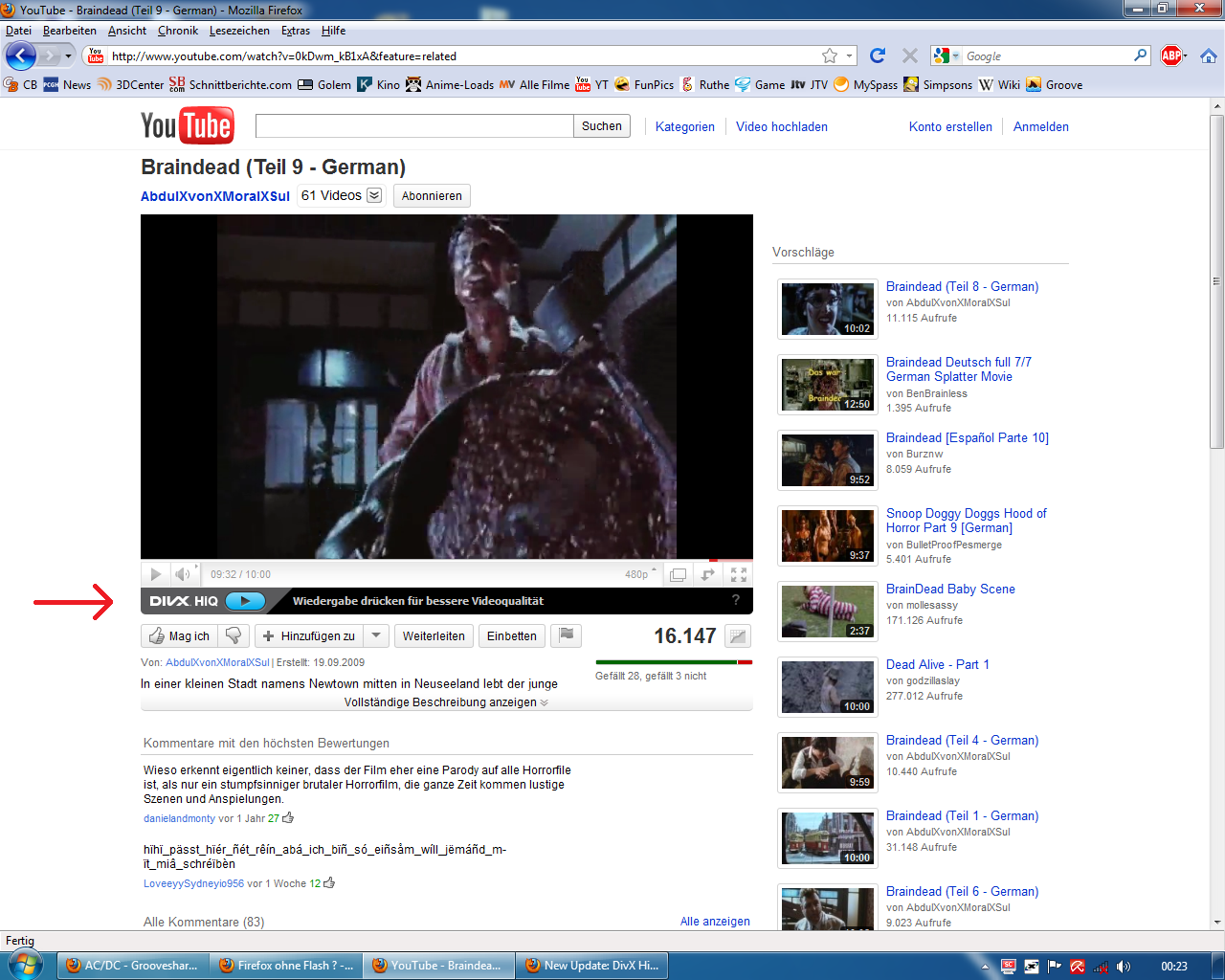The width and height of the screenshot is (1225, 980).
Task: Flag the video with the flag icon
Action: [x=567, y=635]
